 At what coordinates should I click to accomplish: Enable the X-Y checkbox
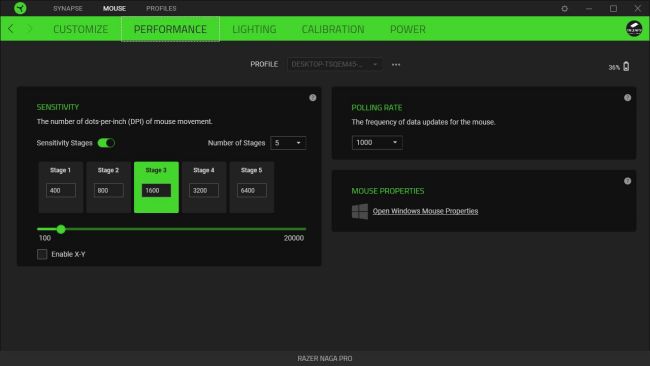(42, 254)
